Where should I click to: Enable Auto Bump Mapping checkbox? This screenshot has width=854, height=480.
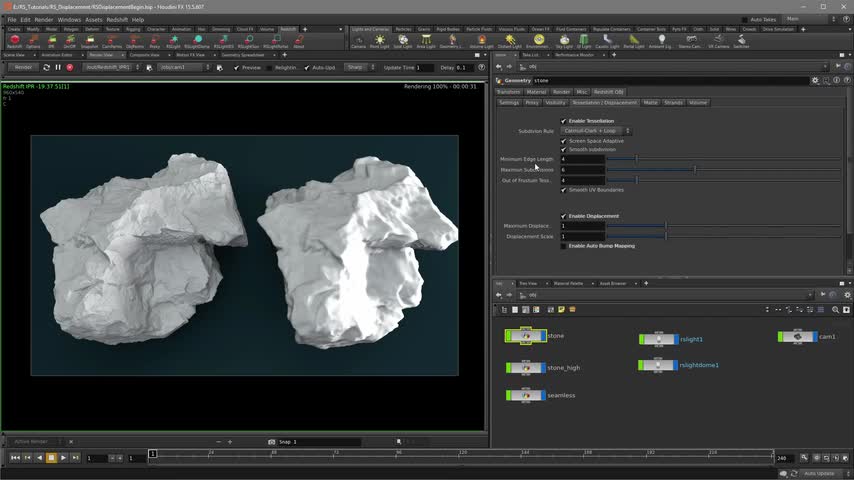point(564,246)
